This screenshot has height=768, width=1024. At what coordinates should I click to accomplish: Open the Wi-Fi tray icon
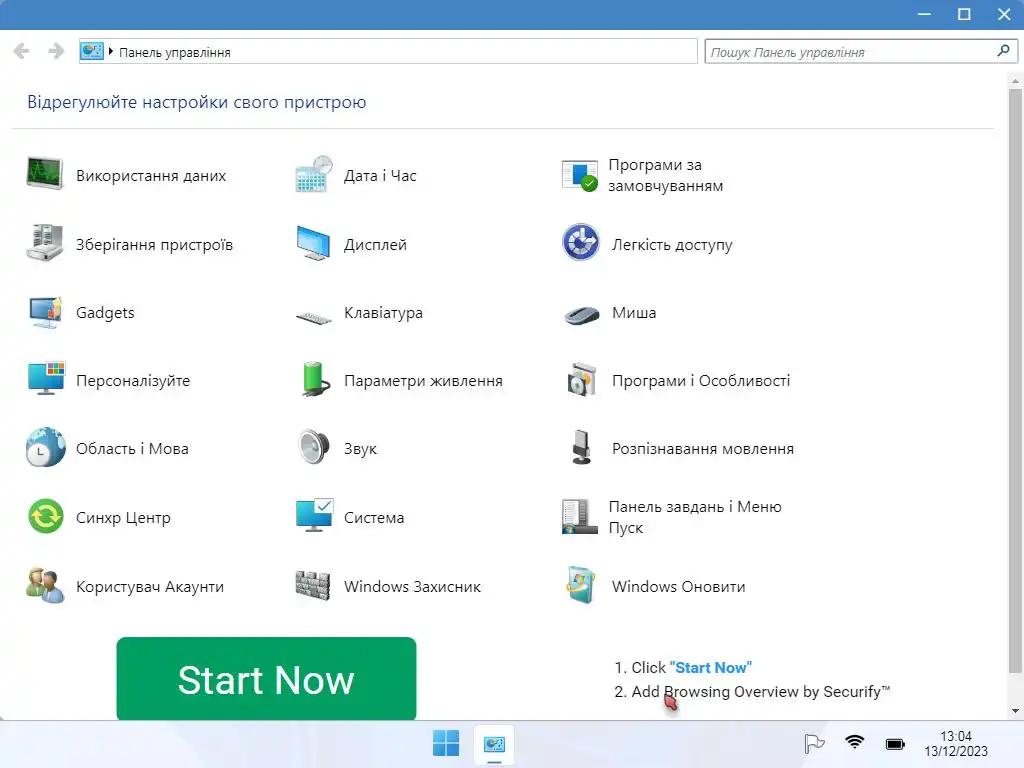[854, 742]
